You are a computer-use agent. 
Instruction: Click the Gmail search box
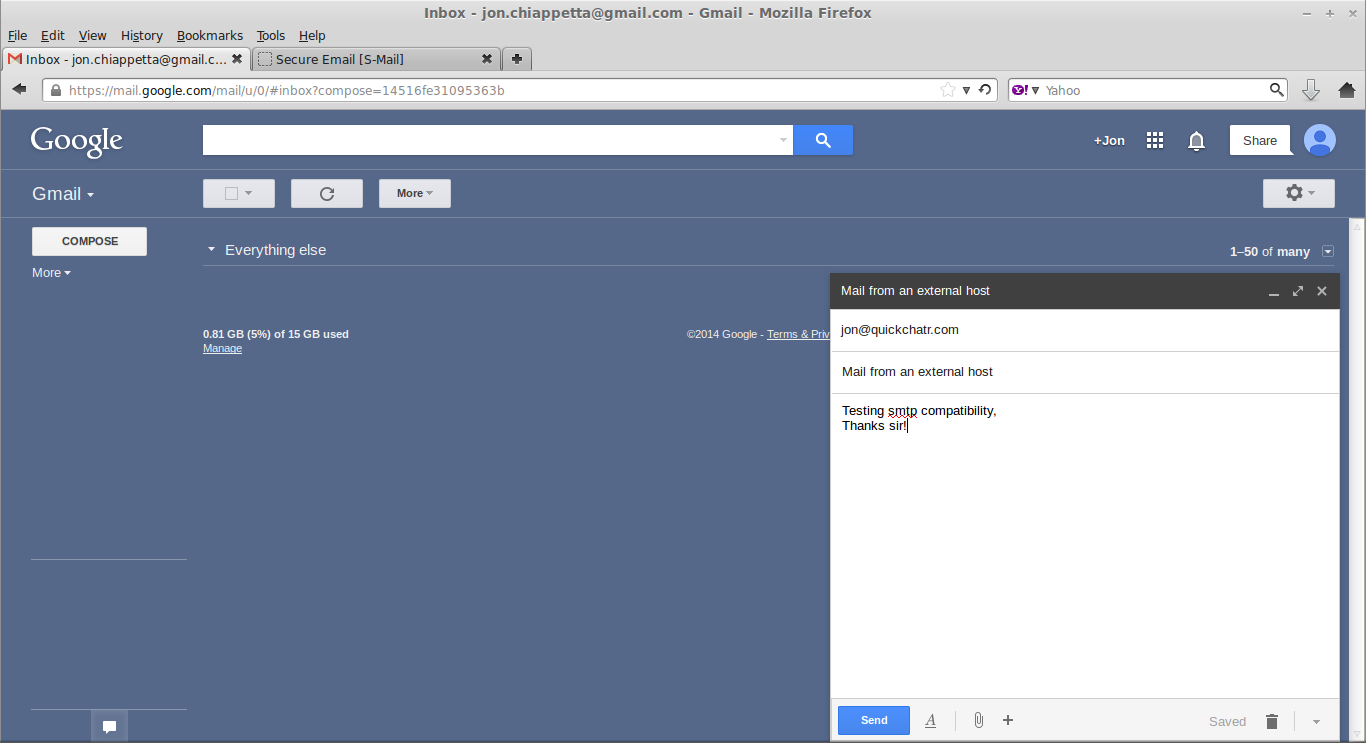(490, 140)
